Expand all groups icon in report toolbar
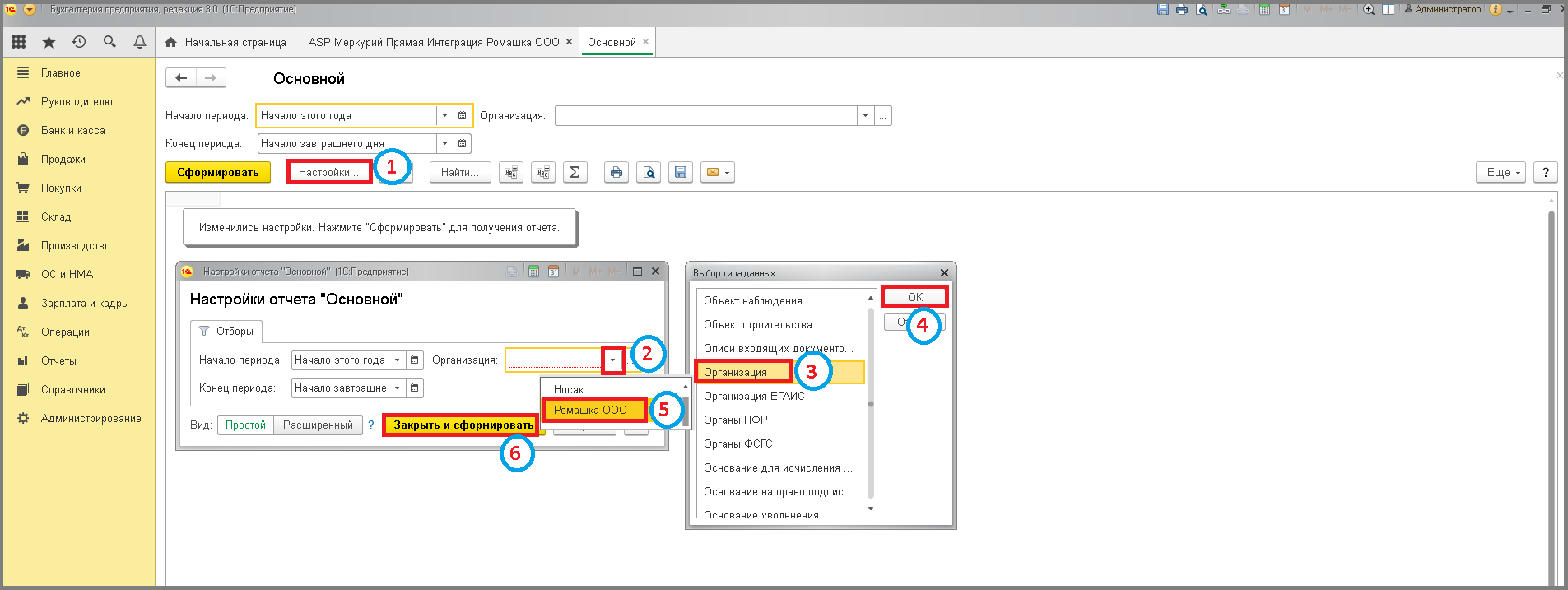The width and height of the screenshot is (1568, 590). click(x=543, y=172)
